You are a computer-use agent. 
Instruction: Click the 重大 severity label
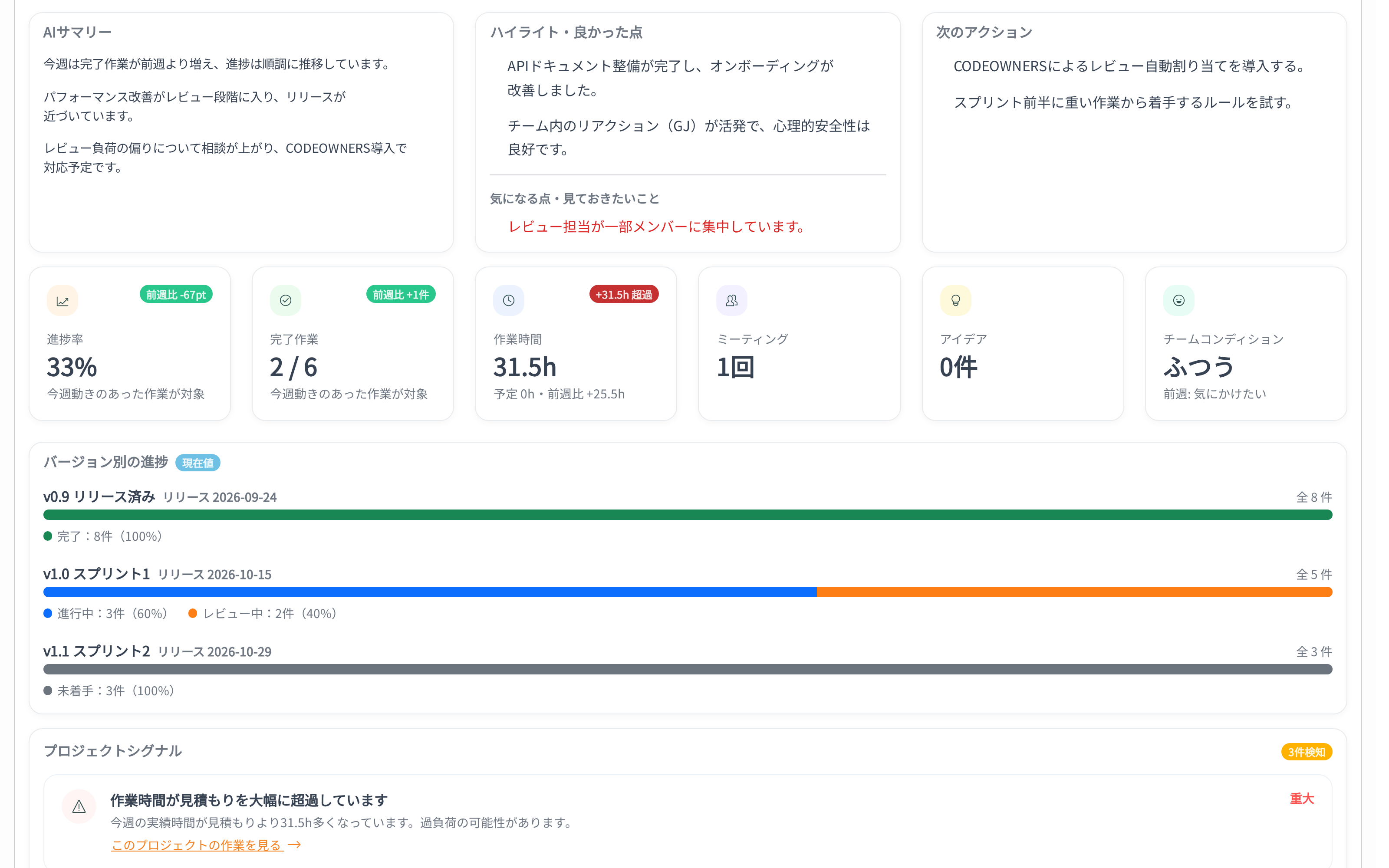[x=1302, y=799]
